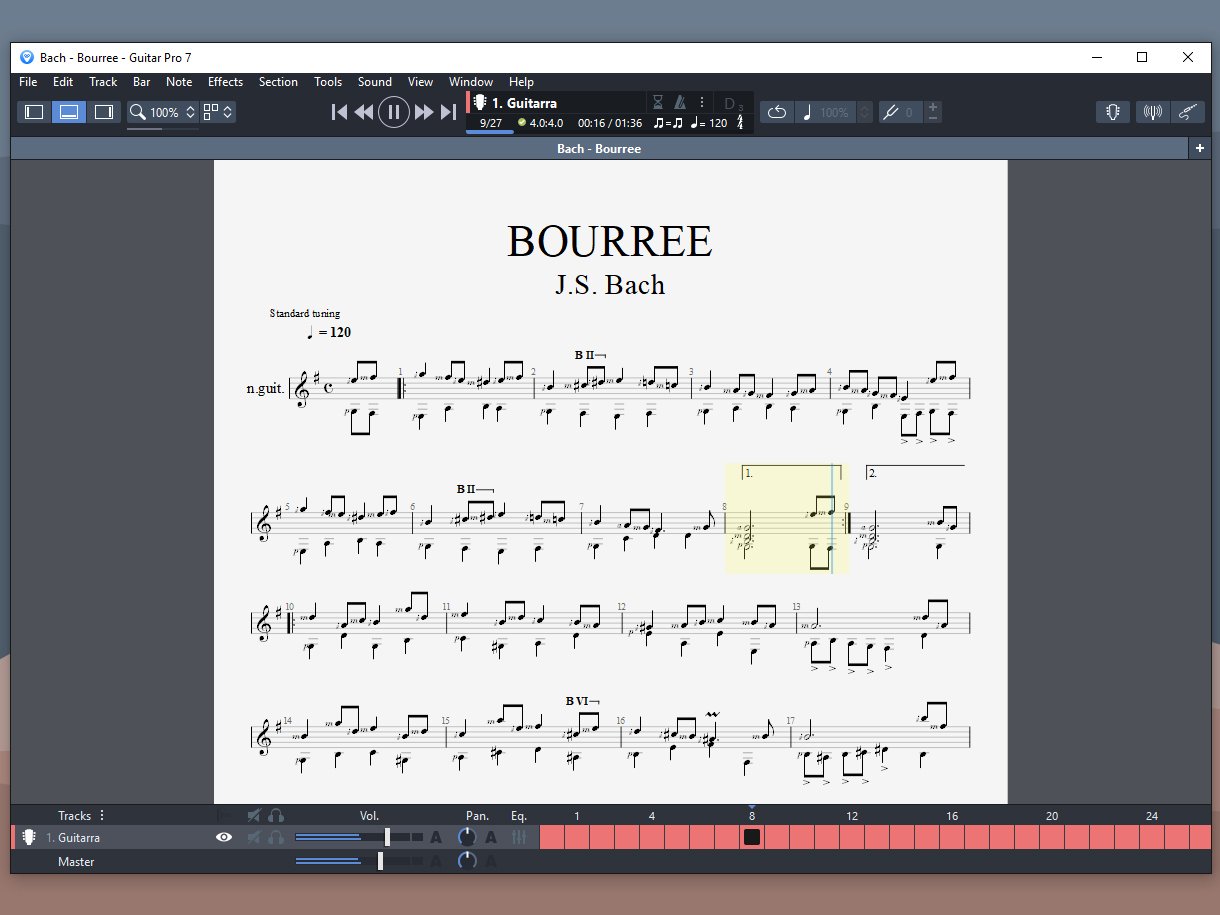1220x915 pixels.
Task: Open the Effects menu
Action: [x=225, y=82]
